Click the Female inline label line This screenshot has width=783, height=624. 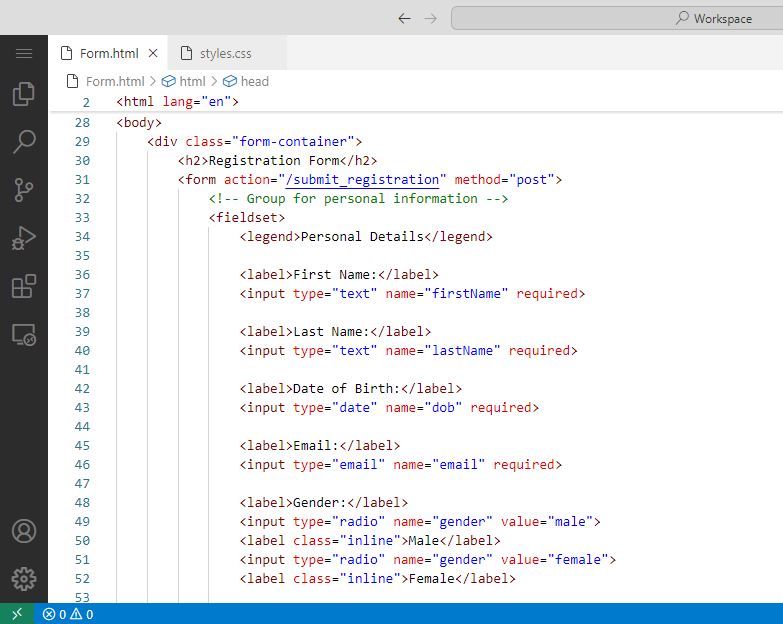pyautogui.click(x=378, y=579)
